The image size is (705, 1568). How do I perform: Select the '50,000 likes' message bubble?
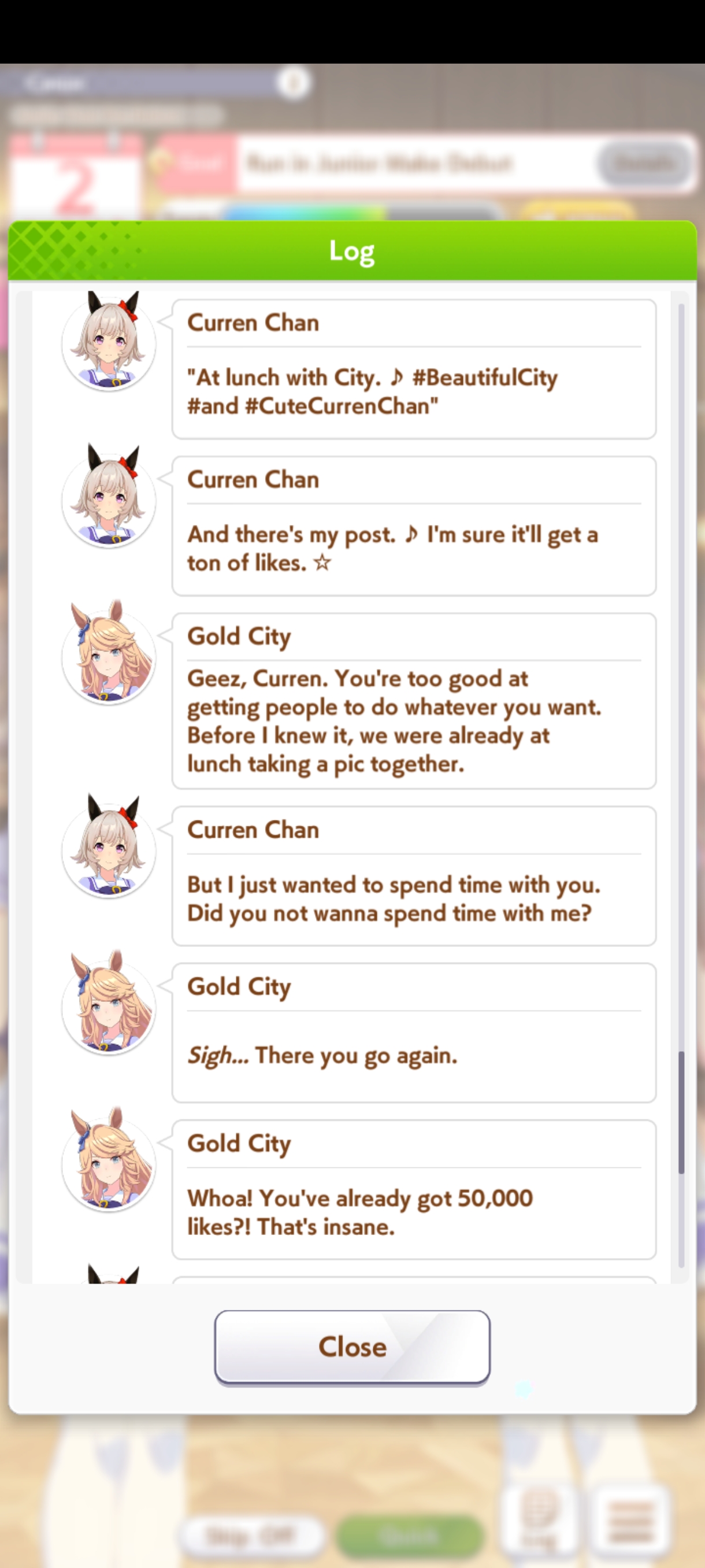pyautogui.click(x=414, y=1189)
